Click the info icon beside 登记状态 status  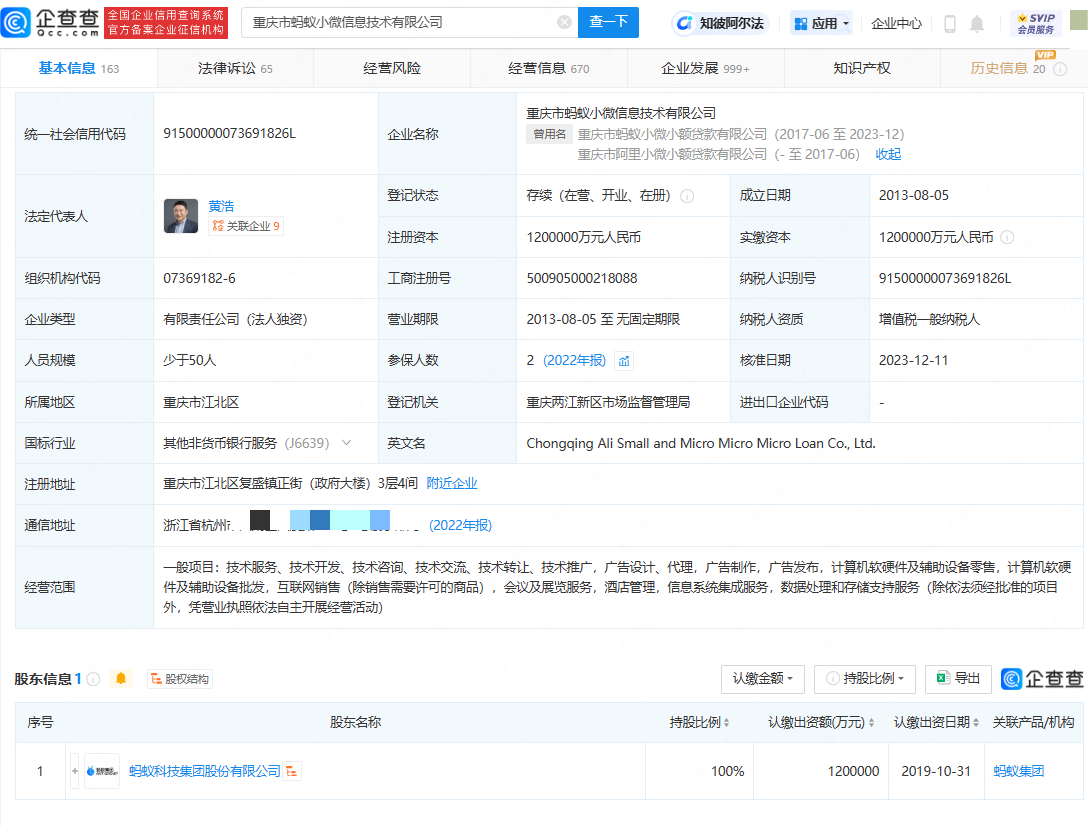687,196
